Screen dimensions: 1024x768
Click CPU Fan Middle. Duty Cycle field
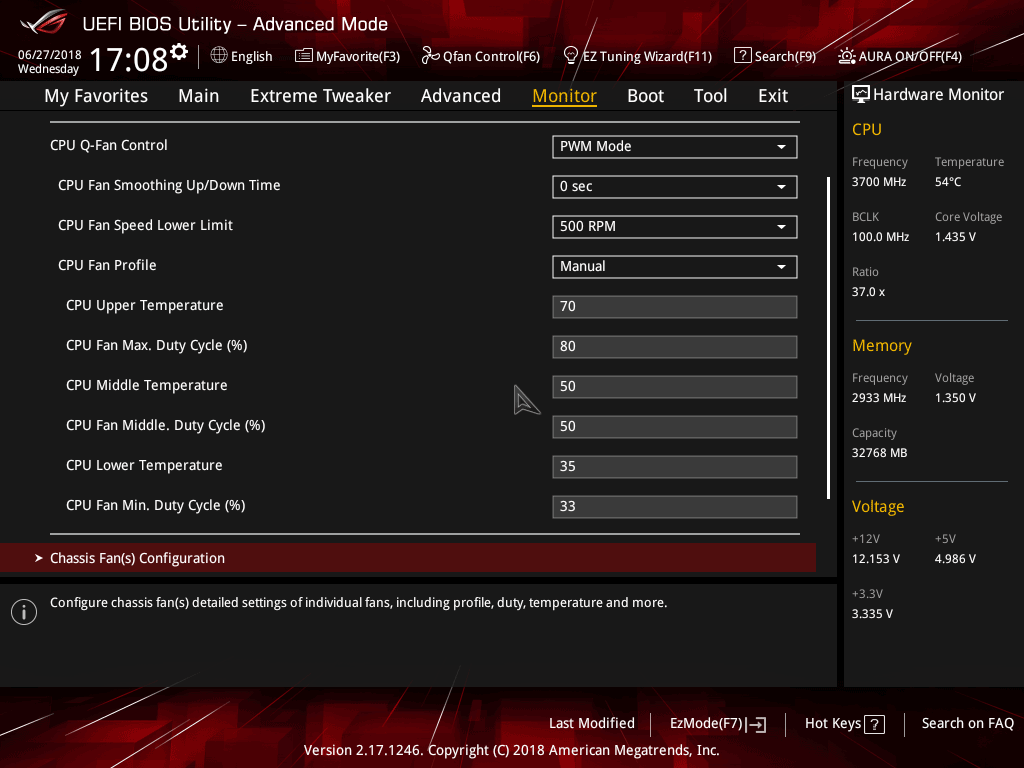click(675, 426)
